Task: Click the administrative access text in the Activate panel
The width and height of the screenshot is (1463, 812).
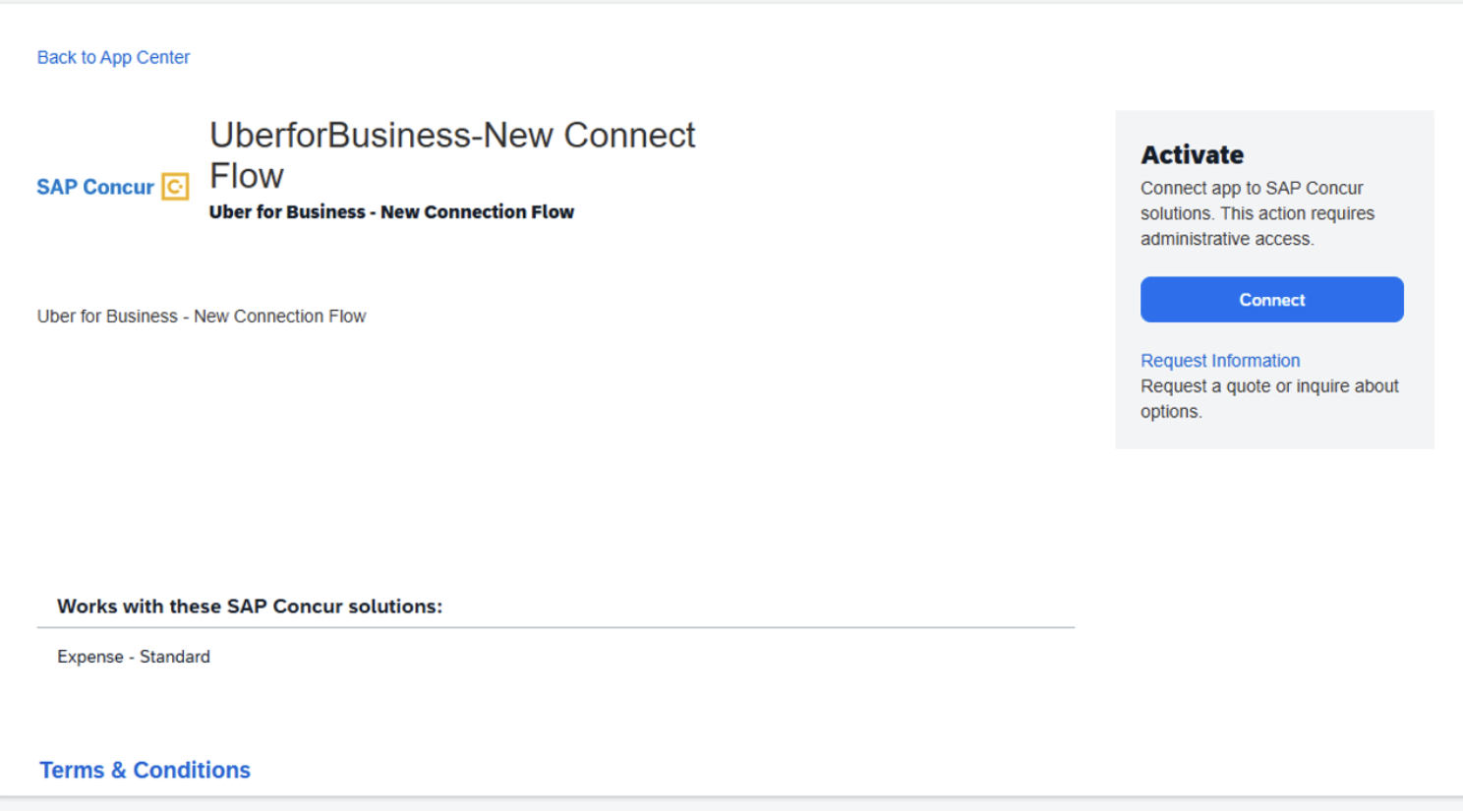Action: (x=1226, y=239)
